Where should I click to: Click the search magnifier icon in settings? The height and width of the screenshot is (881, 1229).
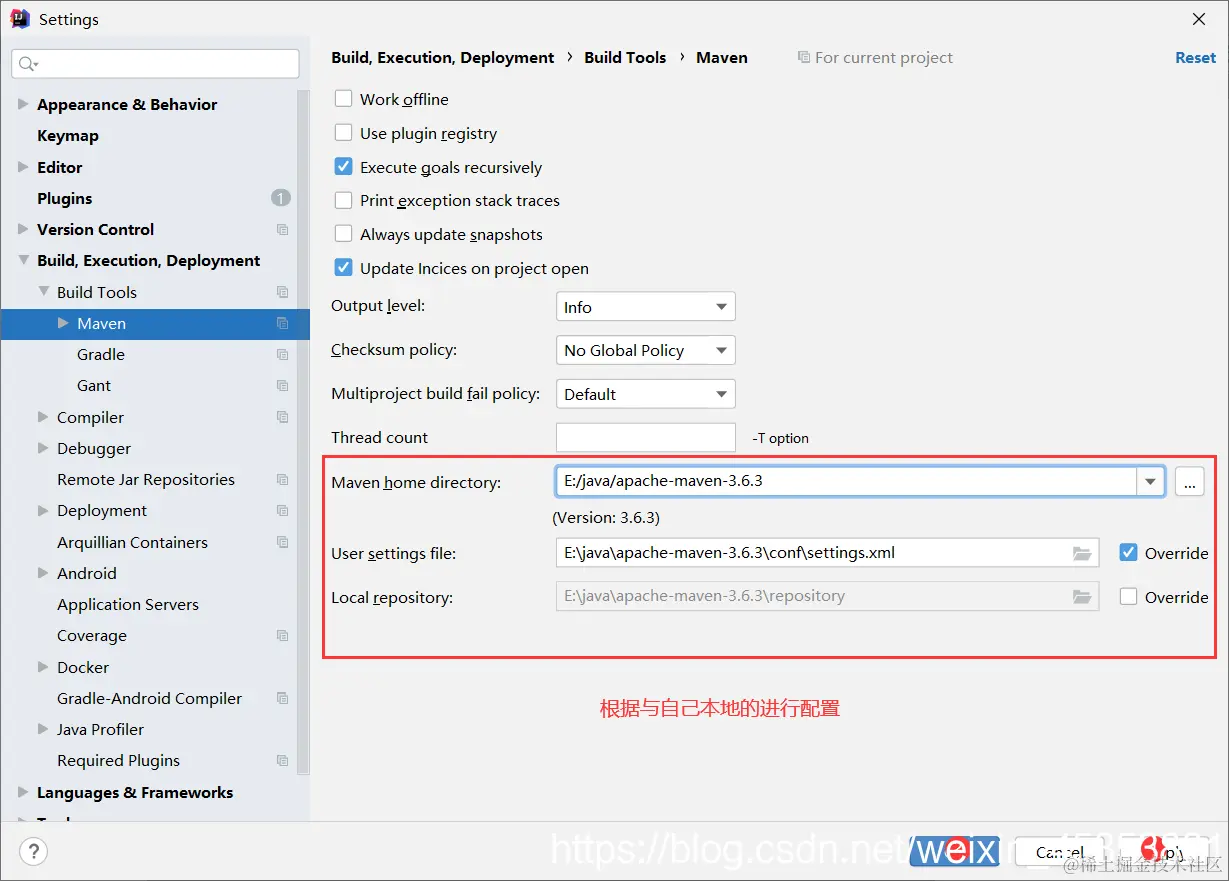click(x=26, y=64)
